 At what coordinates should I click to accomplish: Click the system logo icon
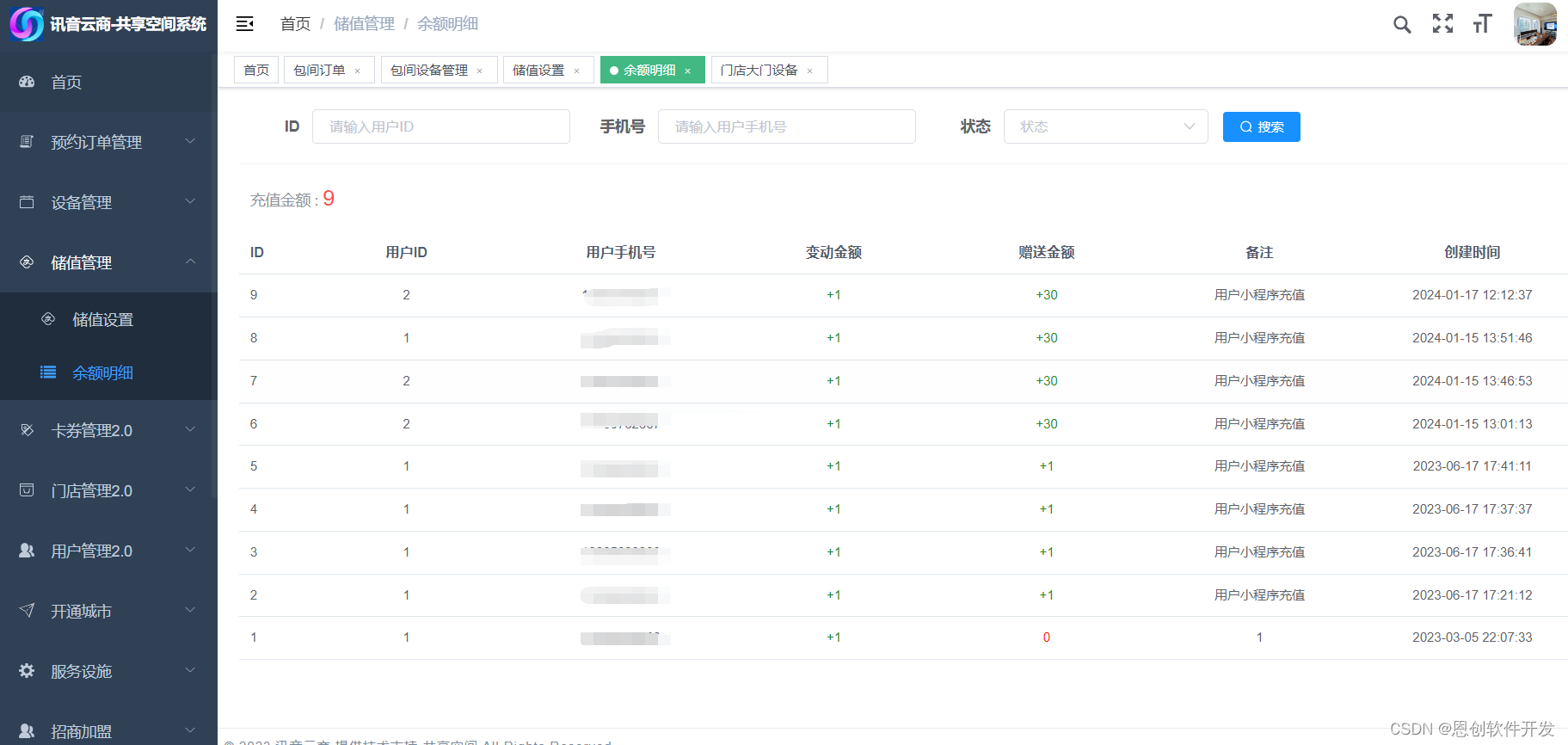(27, 24)
